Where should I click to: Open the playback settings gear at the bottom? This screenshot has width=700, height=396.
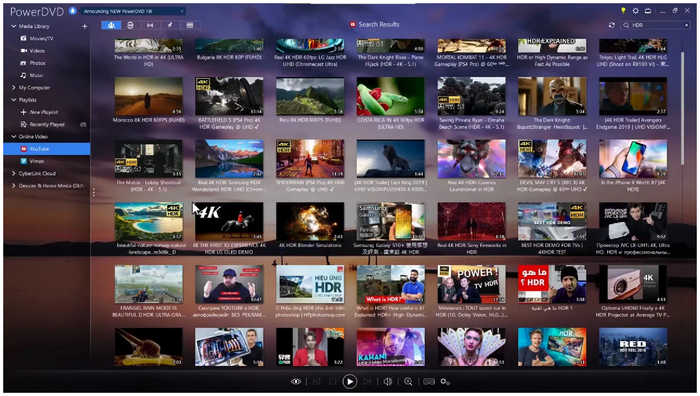tap(445, 382)
